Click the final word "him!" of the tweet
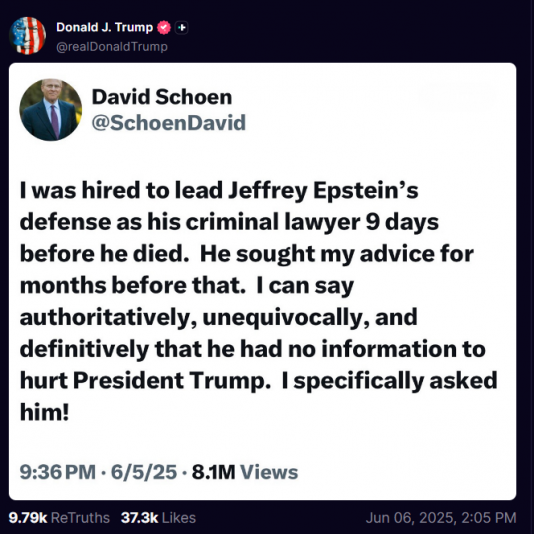Screen dimensions: 534x534 coord(45,412)
